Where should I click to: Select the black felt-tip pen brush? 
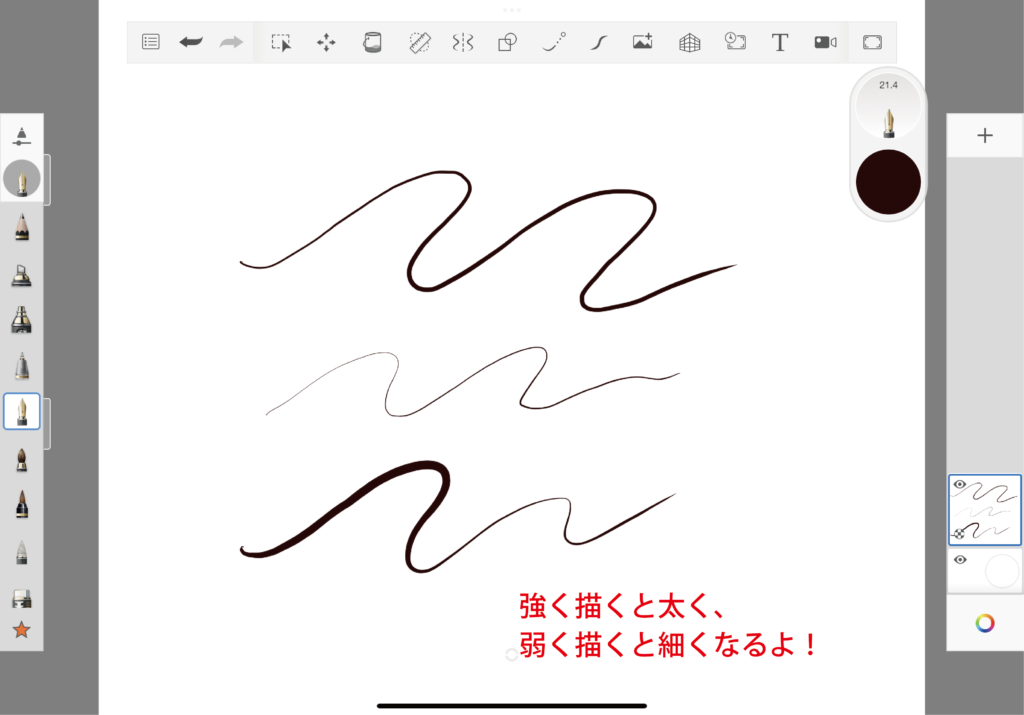point(22,504)
